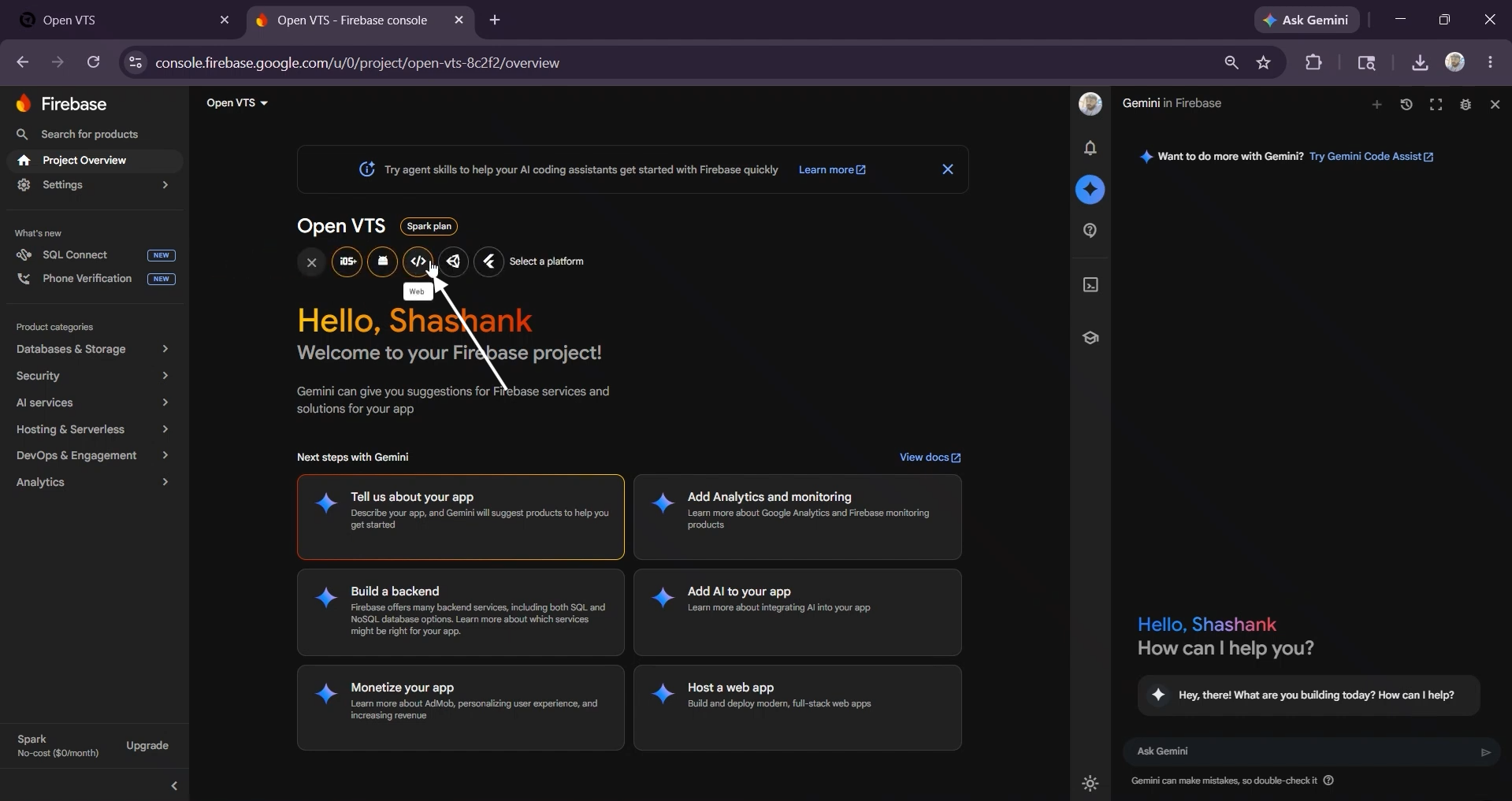Image resolution: width=1512 pixels, height=801 pixels.
Task: Go to Project Overview
Action: point(95,161)
